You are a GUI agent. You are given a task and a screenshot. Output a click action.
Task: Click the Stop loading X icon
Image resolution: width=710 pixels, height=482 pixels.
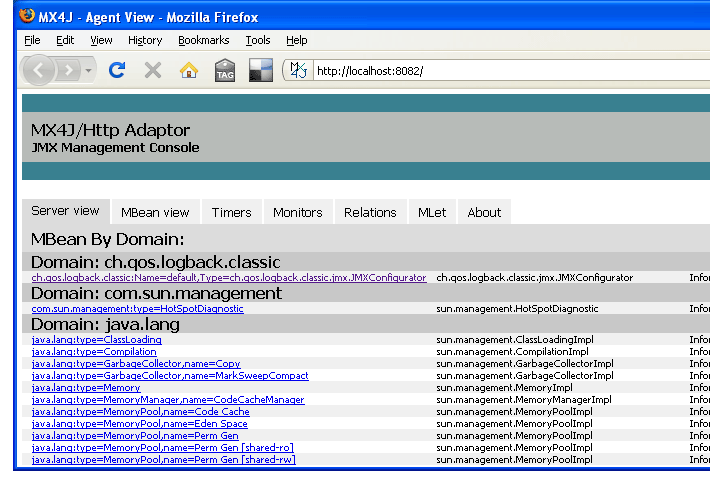coord(153,70)
